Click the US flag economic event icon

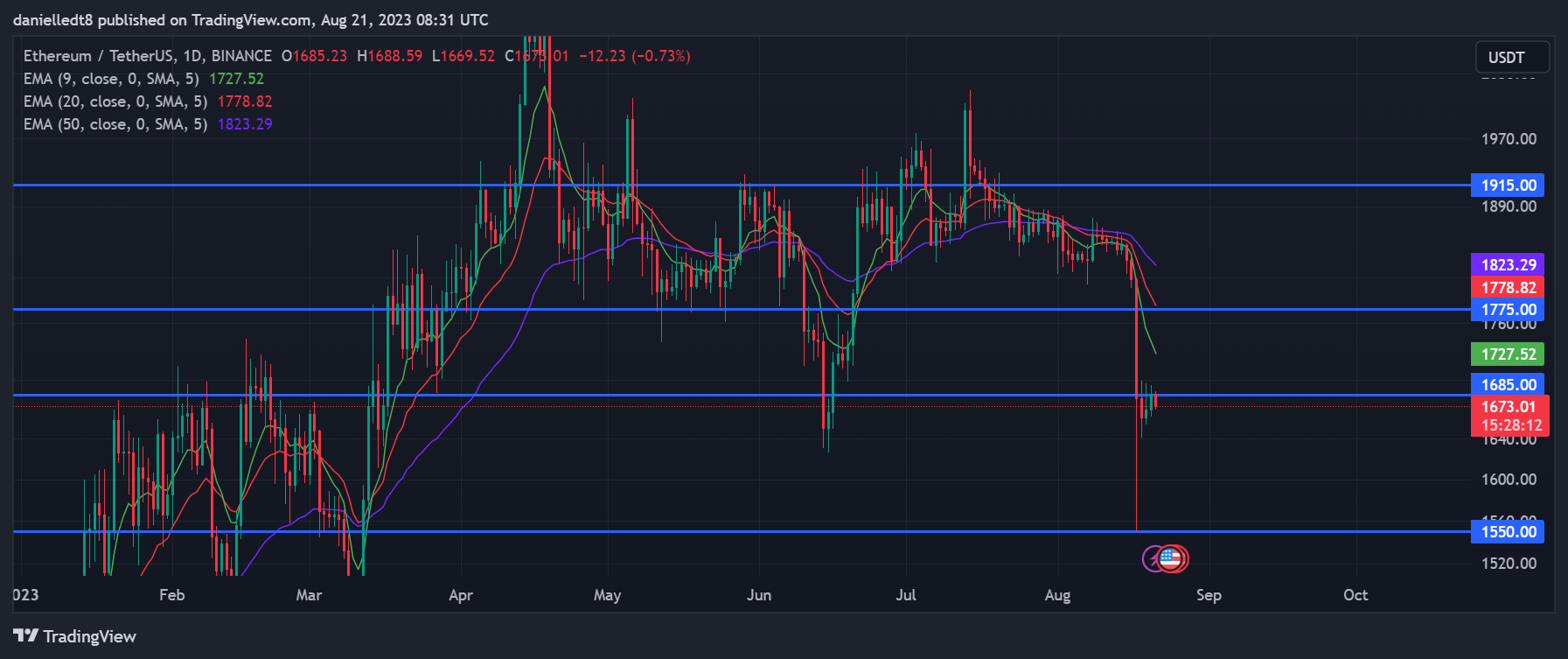[x=1172, y=558]
